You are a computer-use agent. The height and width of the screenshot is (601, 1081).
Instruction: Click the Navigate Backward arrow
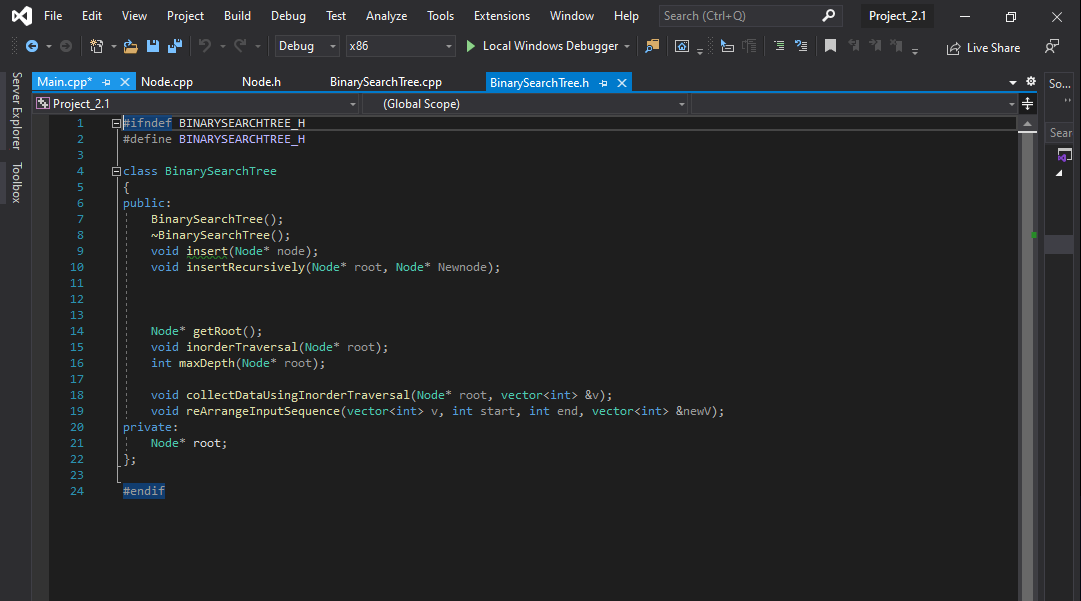(x=33, y=45)
